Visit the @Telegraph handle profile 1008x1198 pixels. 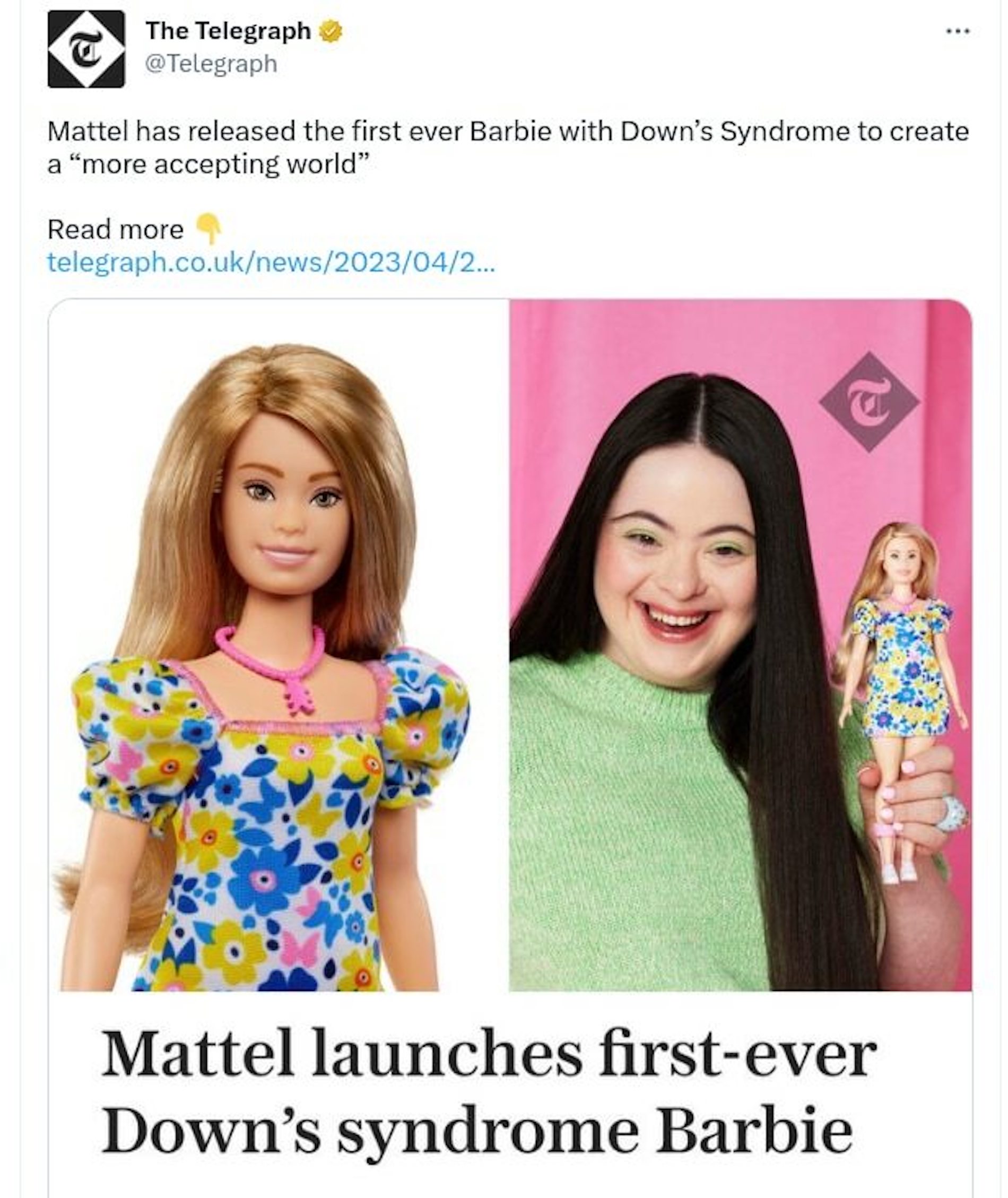click(212, 64)
